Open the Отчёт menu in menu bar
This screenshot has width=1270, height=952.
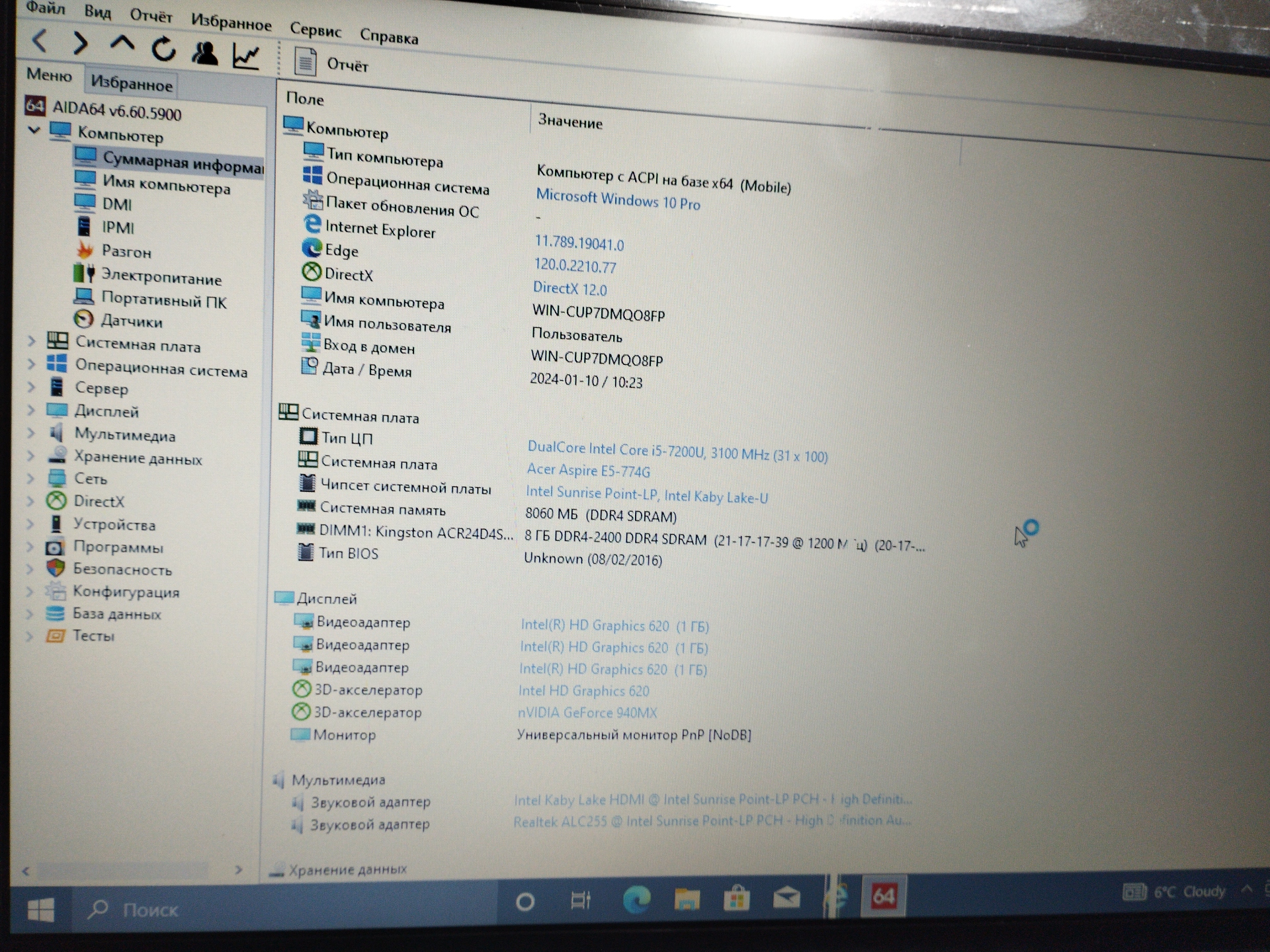click(x=151, y=15)
